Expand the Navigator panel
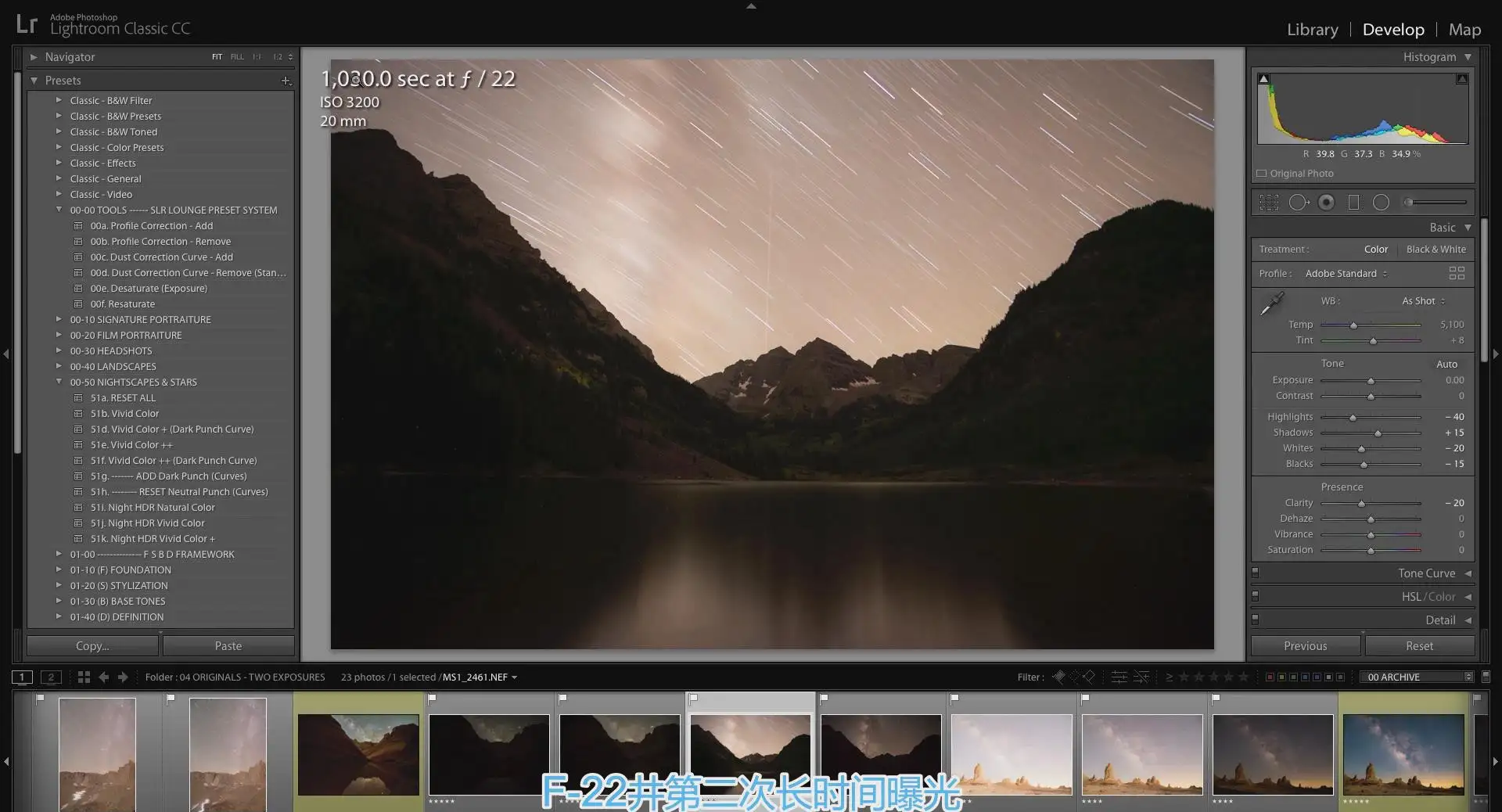Viewport: 1502px width, 812px height. (34, 57)
